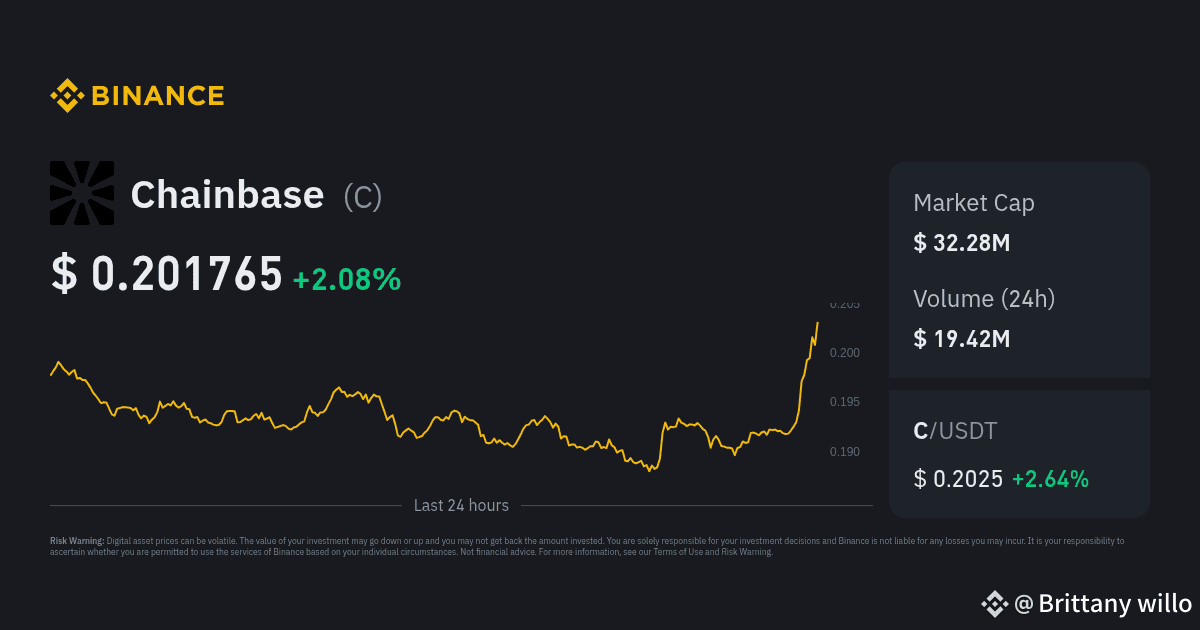Click the $ 32.28M market cap value
1200x630 pixels.
pos(962,242)
